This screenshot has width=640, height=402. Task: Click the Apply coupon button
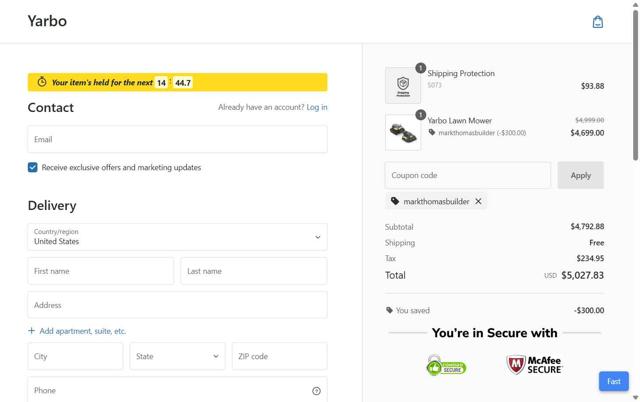pos(580,175)
